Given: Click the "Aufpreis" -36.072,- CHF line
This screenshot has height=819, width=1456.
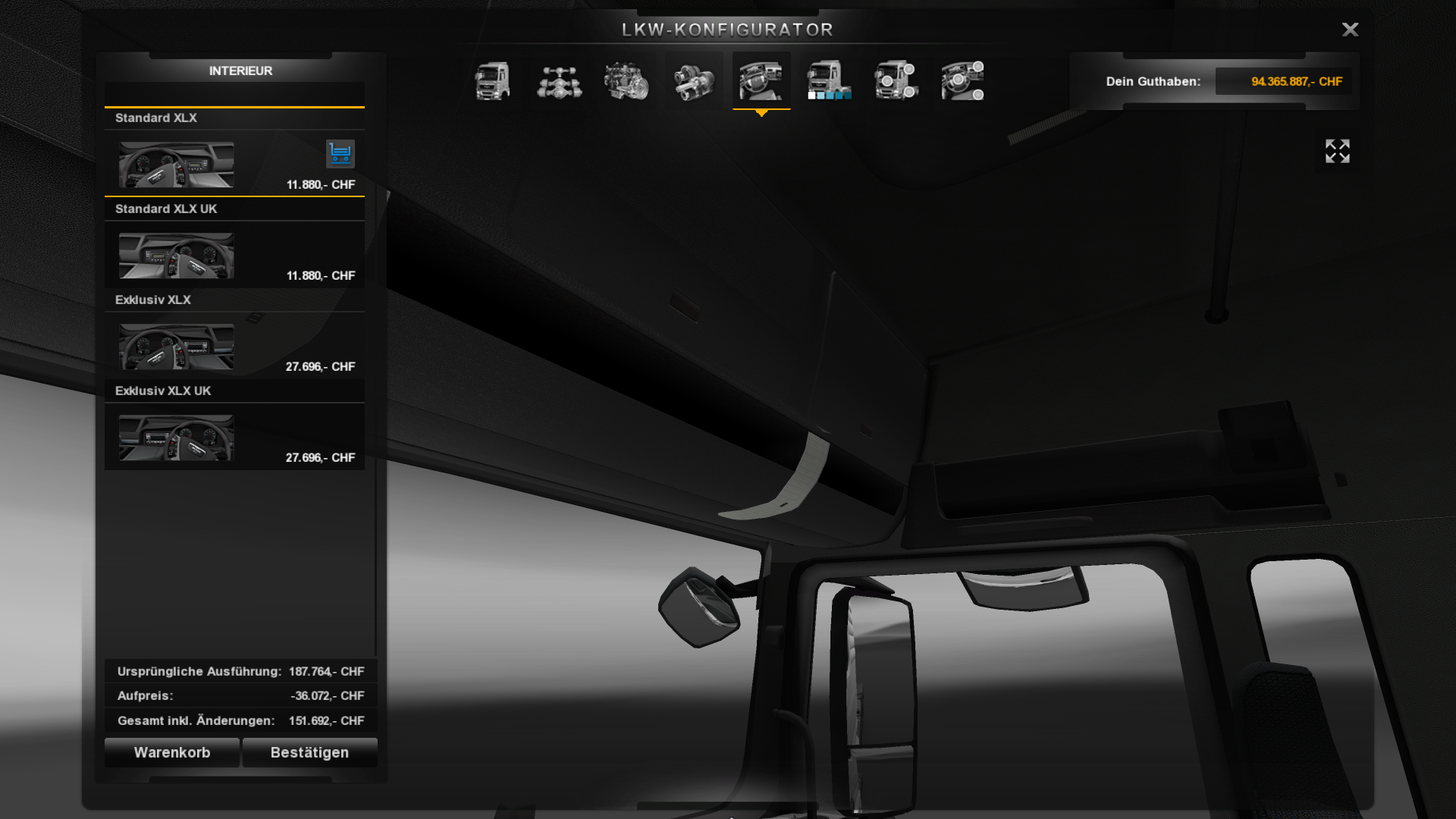Looking at the screenshot, I should [x=241, y=695].
